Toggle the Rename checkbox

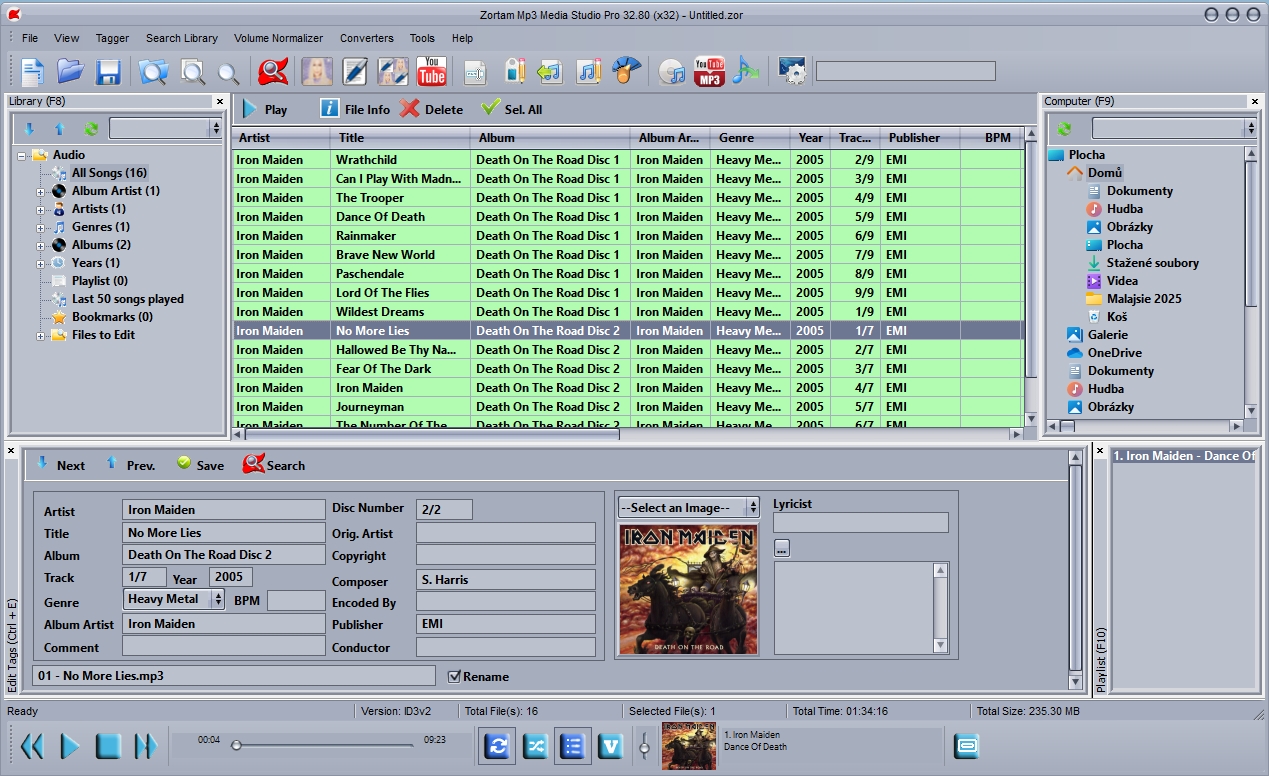tap(455, 676)
